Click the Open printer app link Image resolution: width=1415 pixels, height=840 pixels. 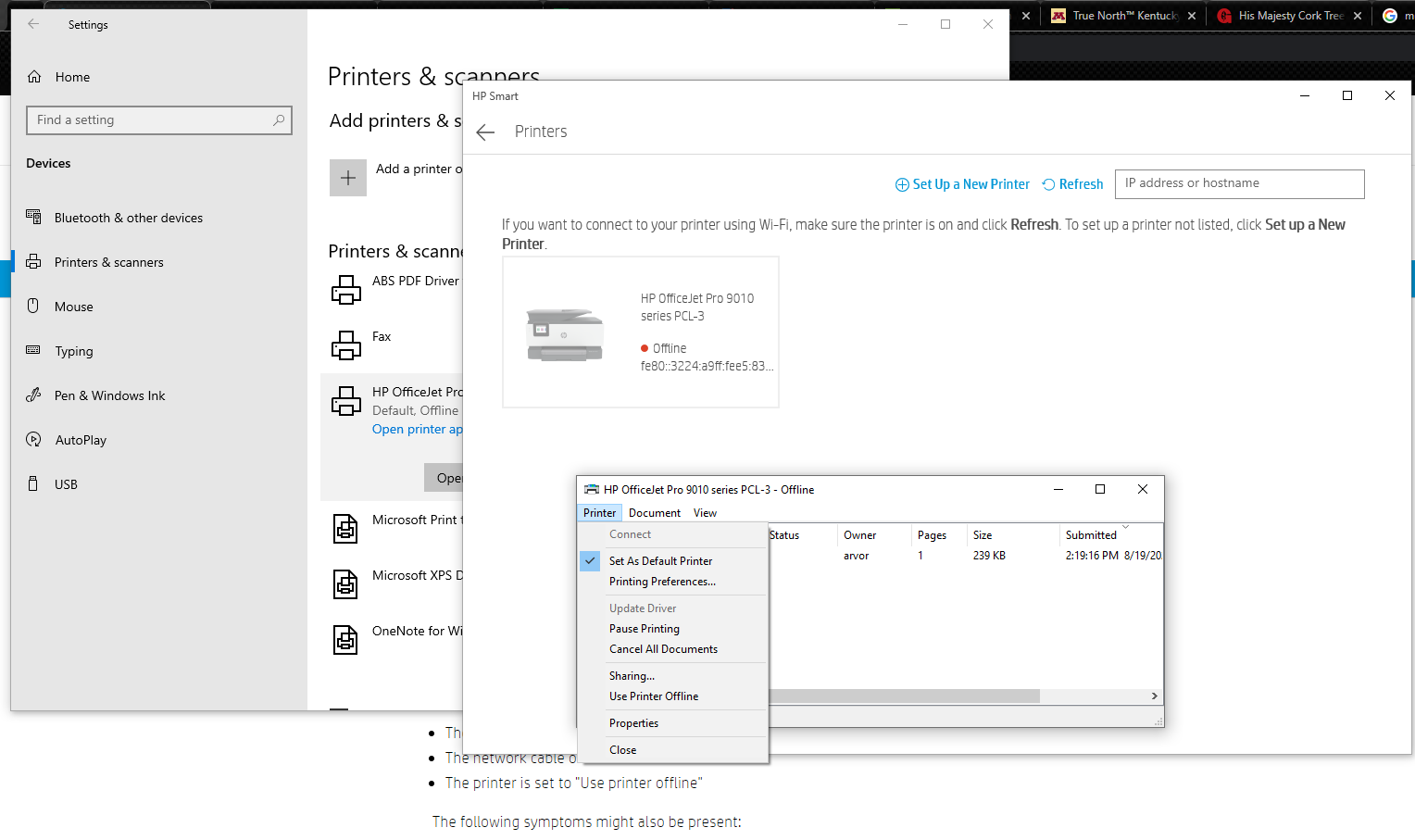[x=416, y=429]
